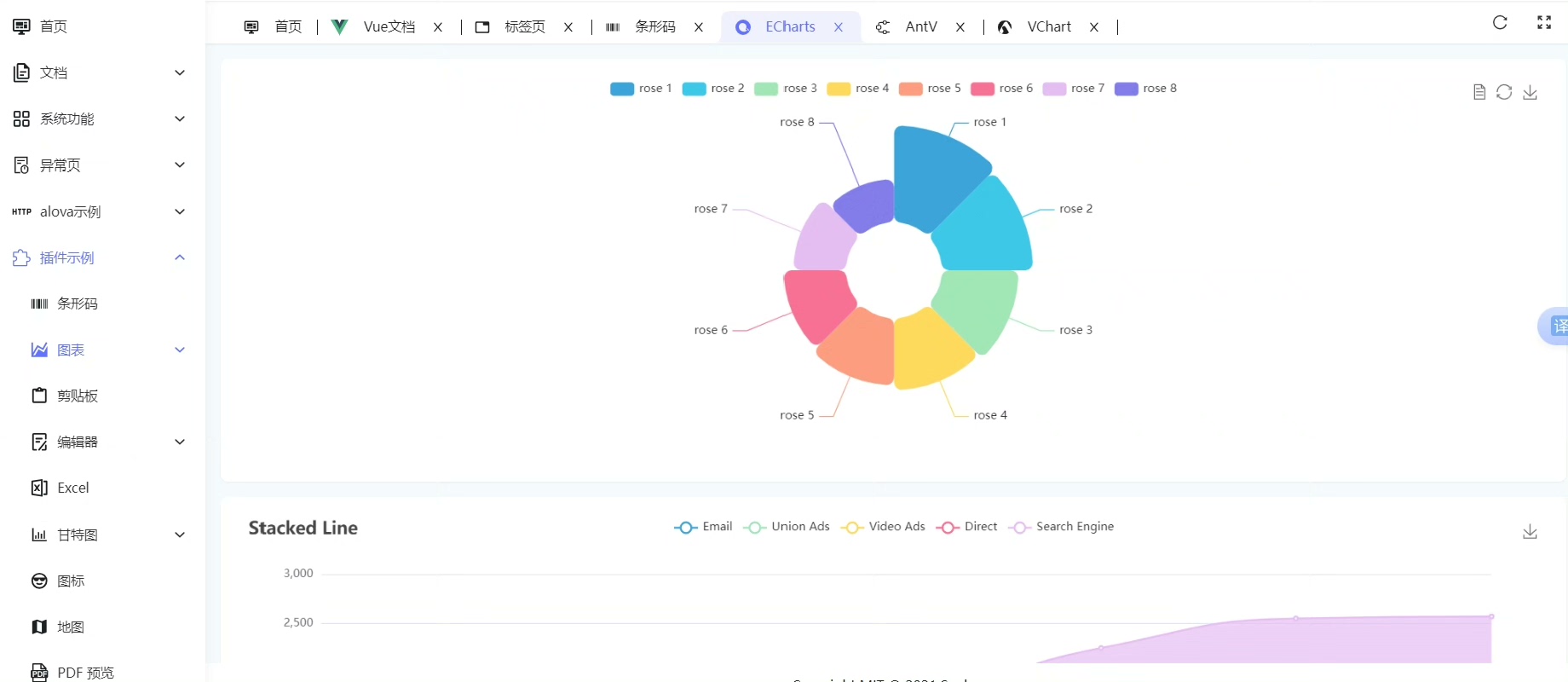Switch to the Vue文档 tab
This screenshot has height=682, width=1568.
pyautogui.click(x=389, y=26)
